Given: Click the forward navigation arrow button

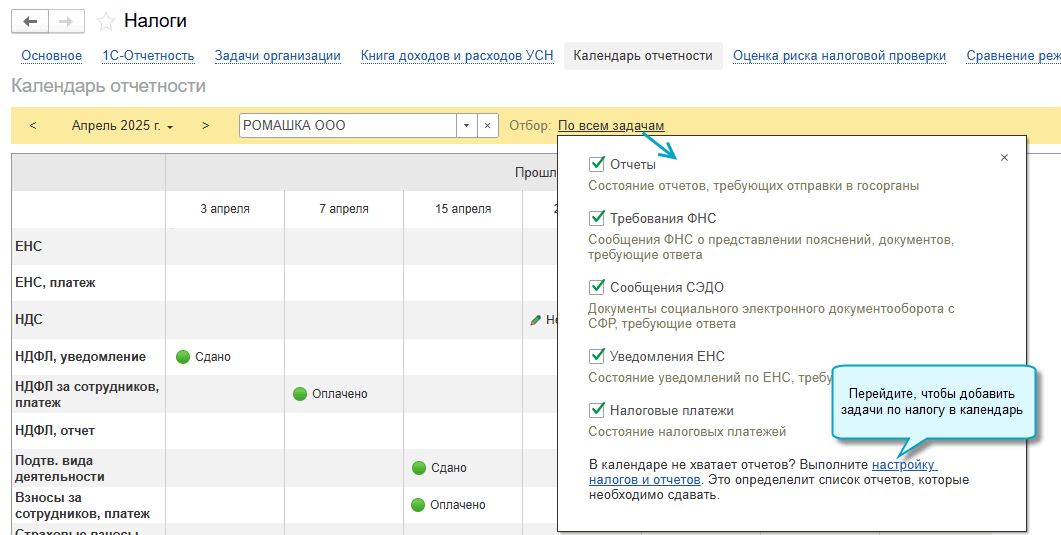Looking at the screenshot, I should [66, 21].
